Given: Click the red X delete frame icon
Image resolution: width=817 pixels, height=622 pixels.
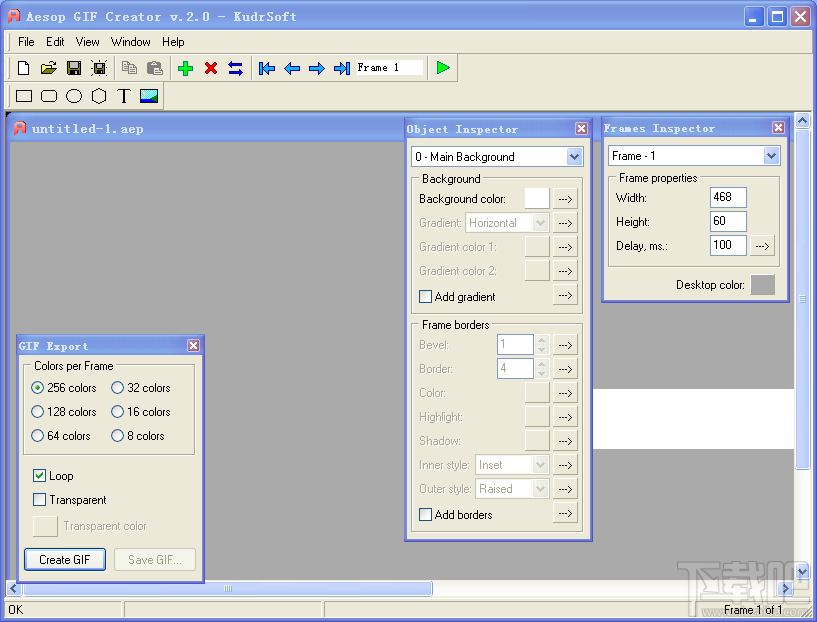Looking at the screenshot, I should coord(211,68).
